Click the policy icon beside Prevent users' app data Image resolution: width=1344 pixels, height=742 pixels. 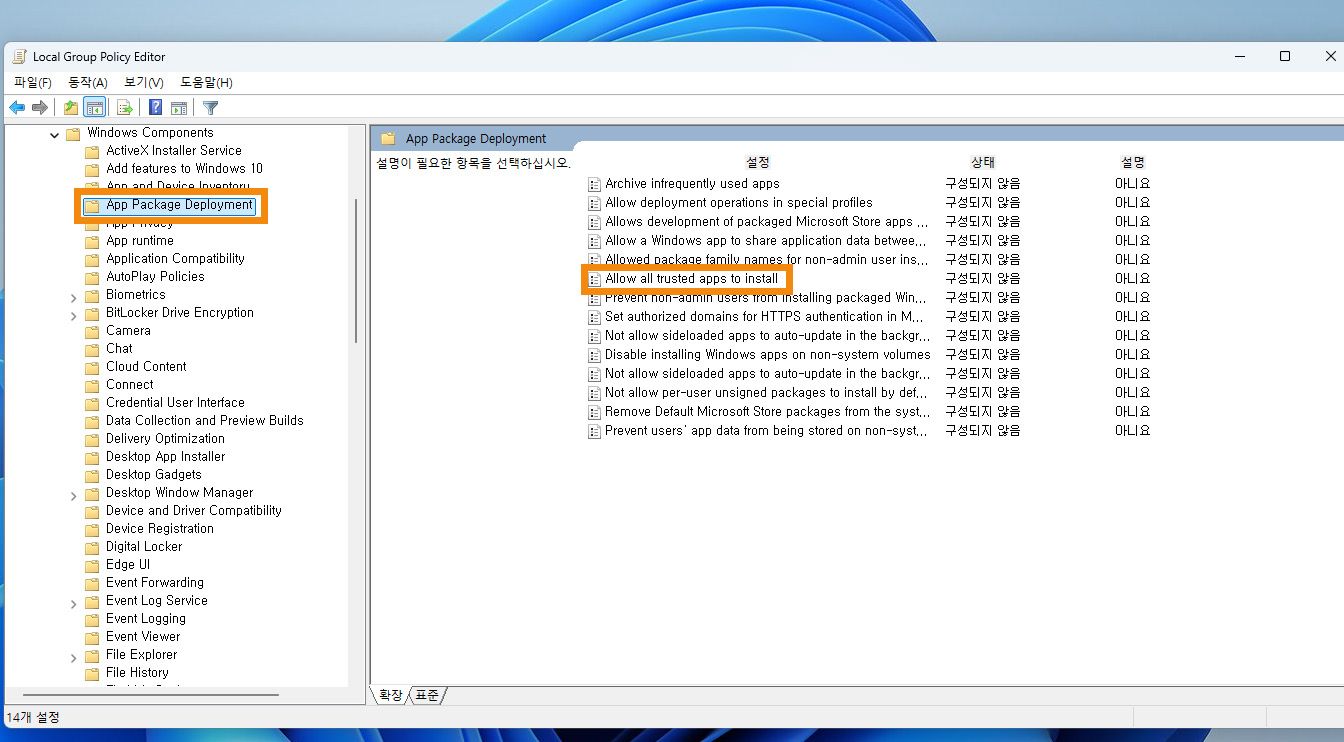[594, 431]
